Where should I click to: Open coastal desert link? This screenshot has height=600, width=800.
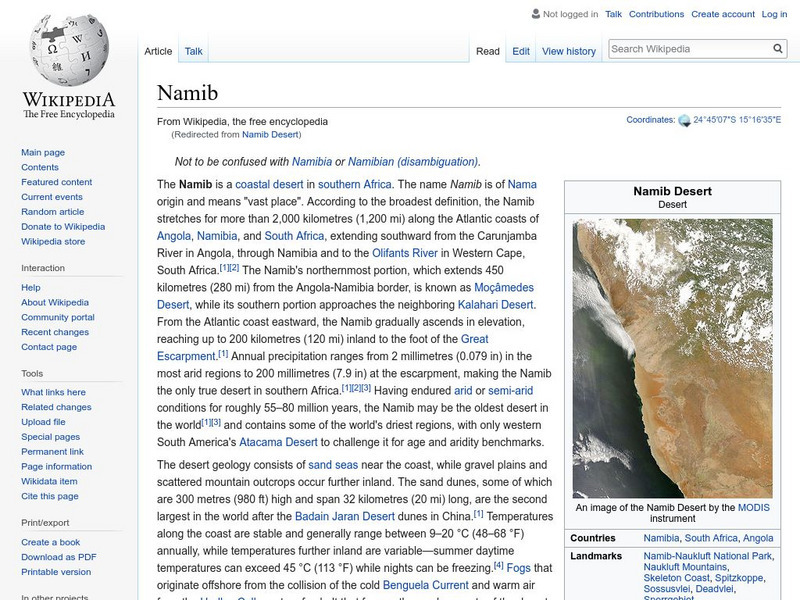[269, 184]
